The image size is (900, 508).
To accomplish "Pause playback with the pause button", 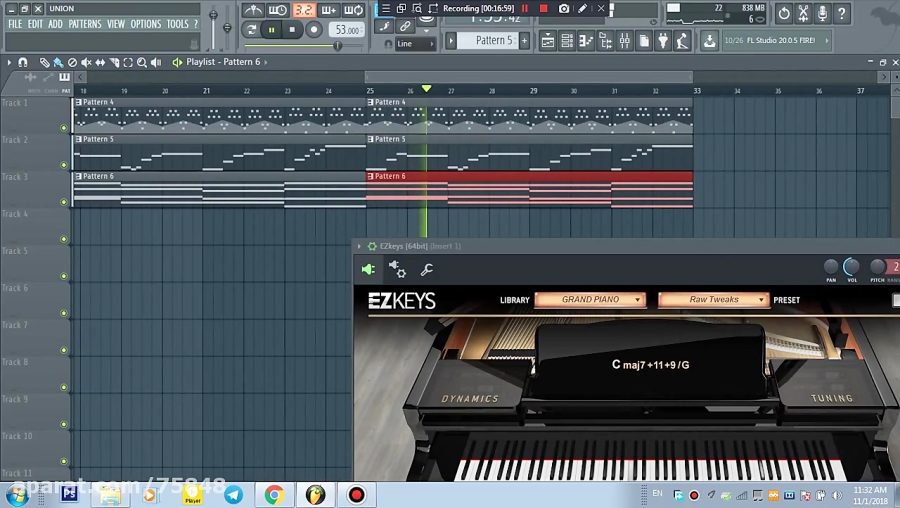I will (x=271, y=29).
